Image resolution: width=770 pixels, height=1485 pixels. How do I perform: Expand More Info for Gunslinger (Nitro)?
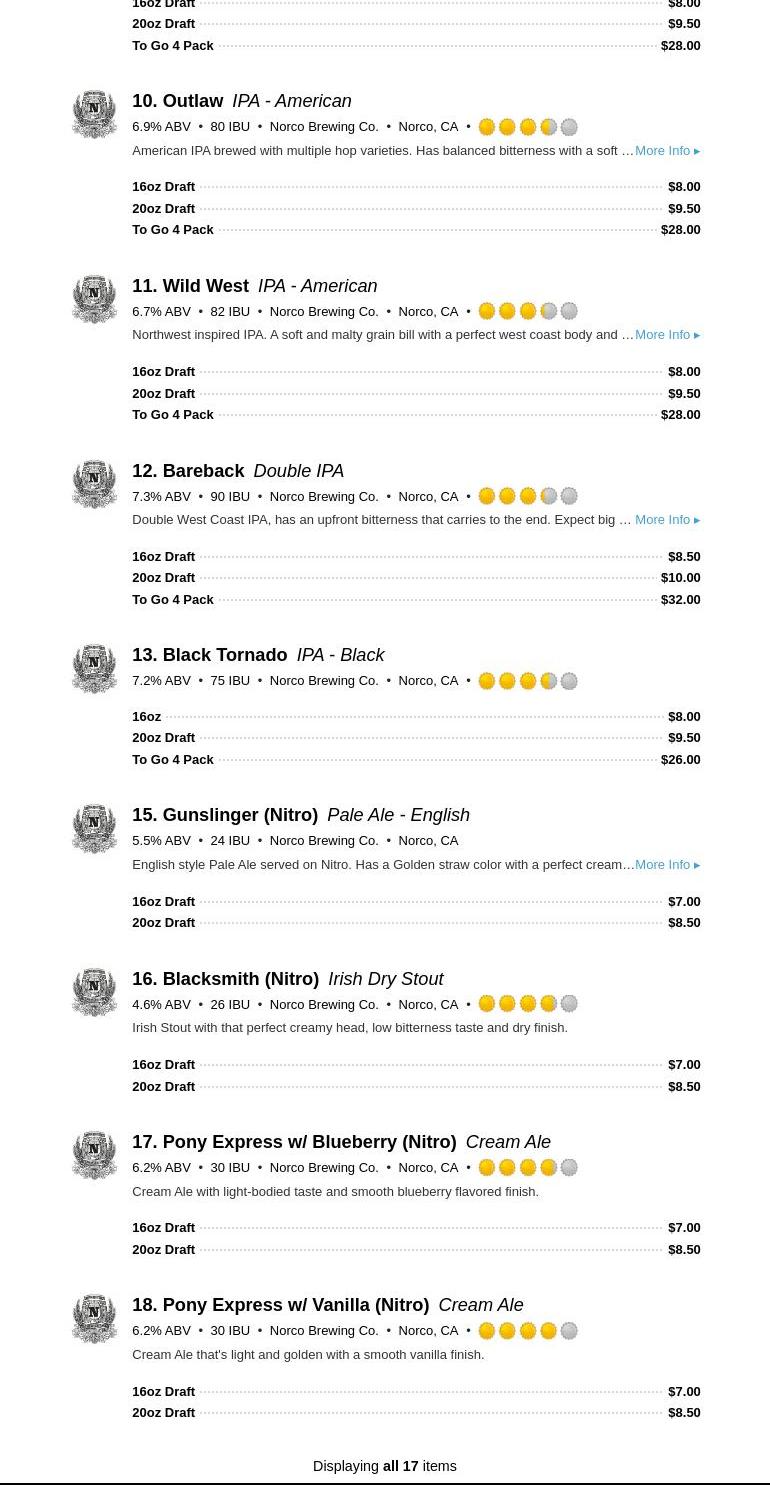[x=667, y=865]
